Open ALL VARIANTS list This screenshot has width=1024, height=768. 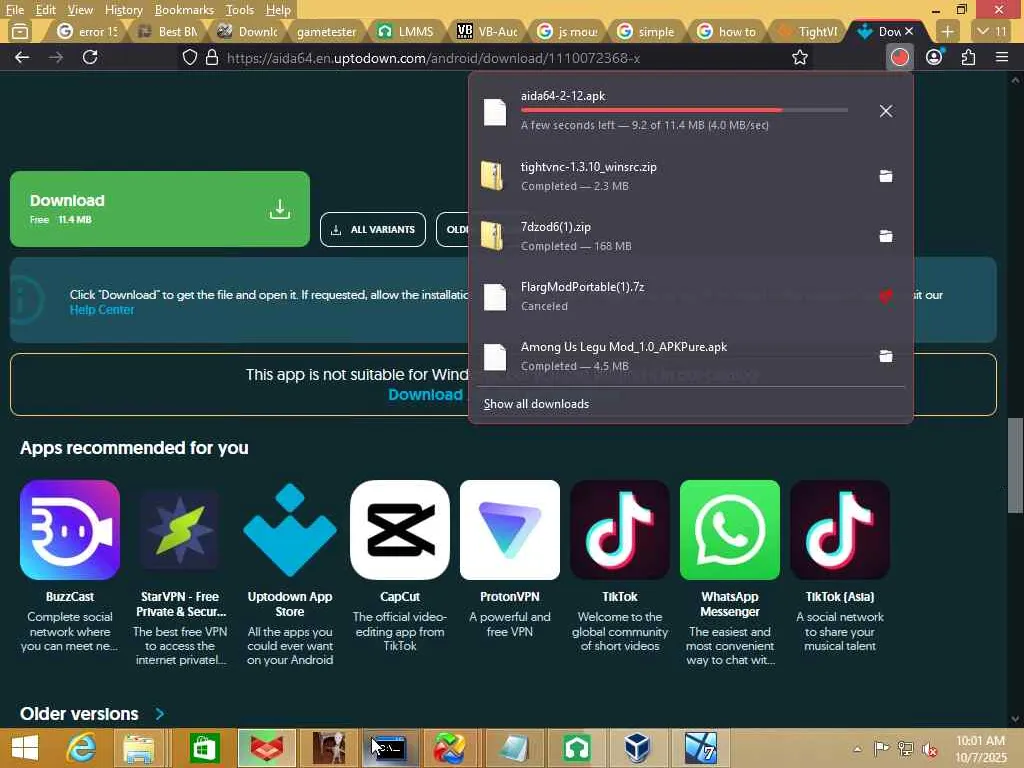pyautogui.click(x=373, y=229)
